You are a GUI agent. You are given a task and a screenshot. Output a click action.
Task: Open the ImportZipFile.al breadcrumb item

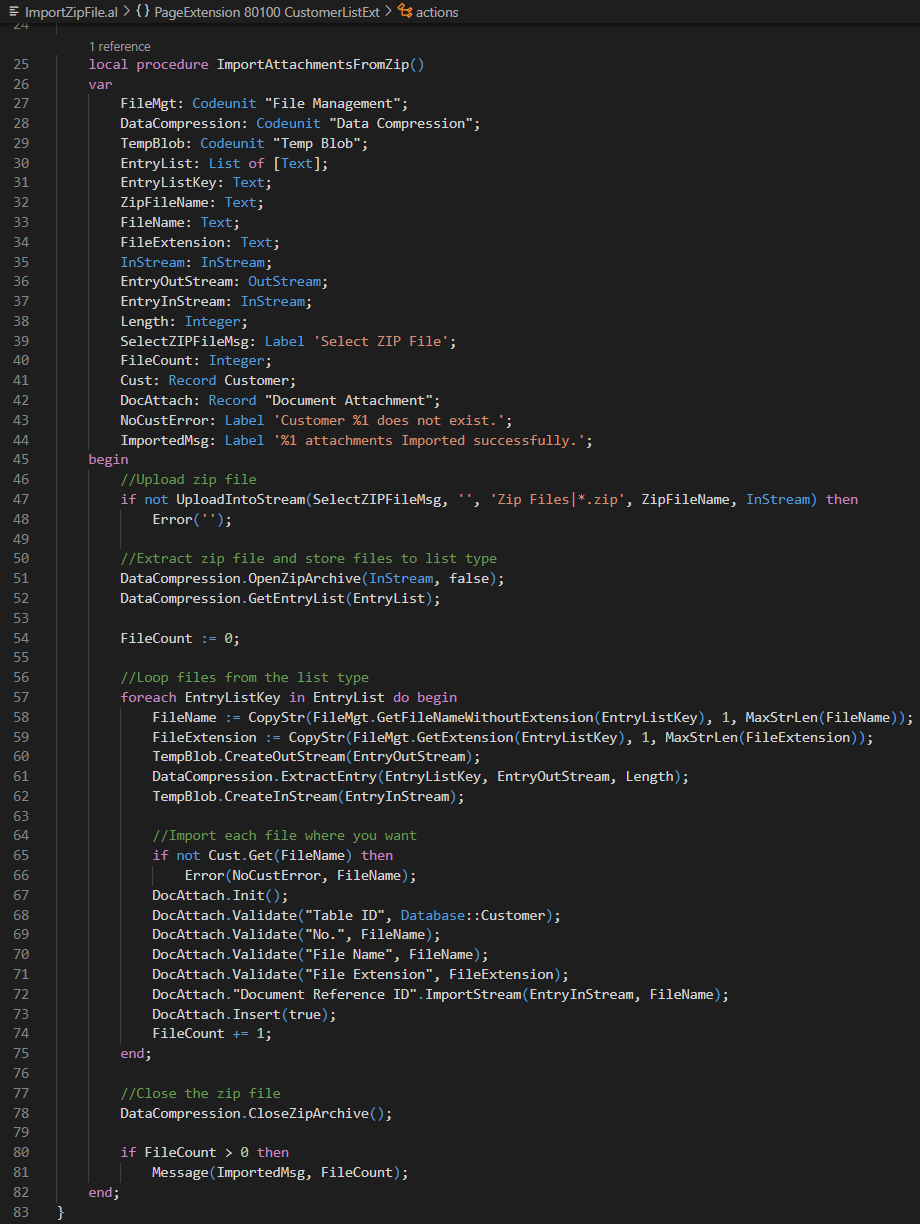pos(70,12)
